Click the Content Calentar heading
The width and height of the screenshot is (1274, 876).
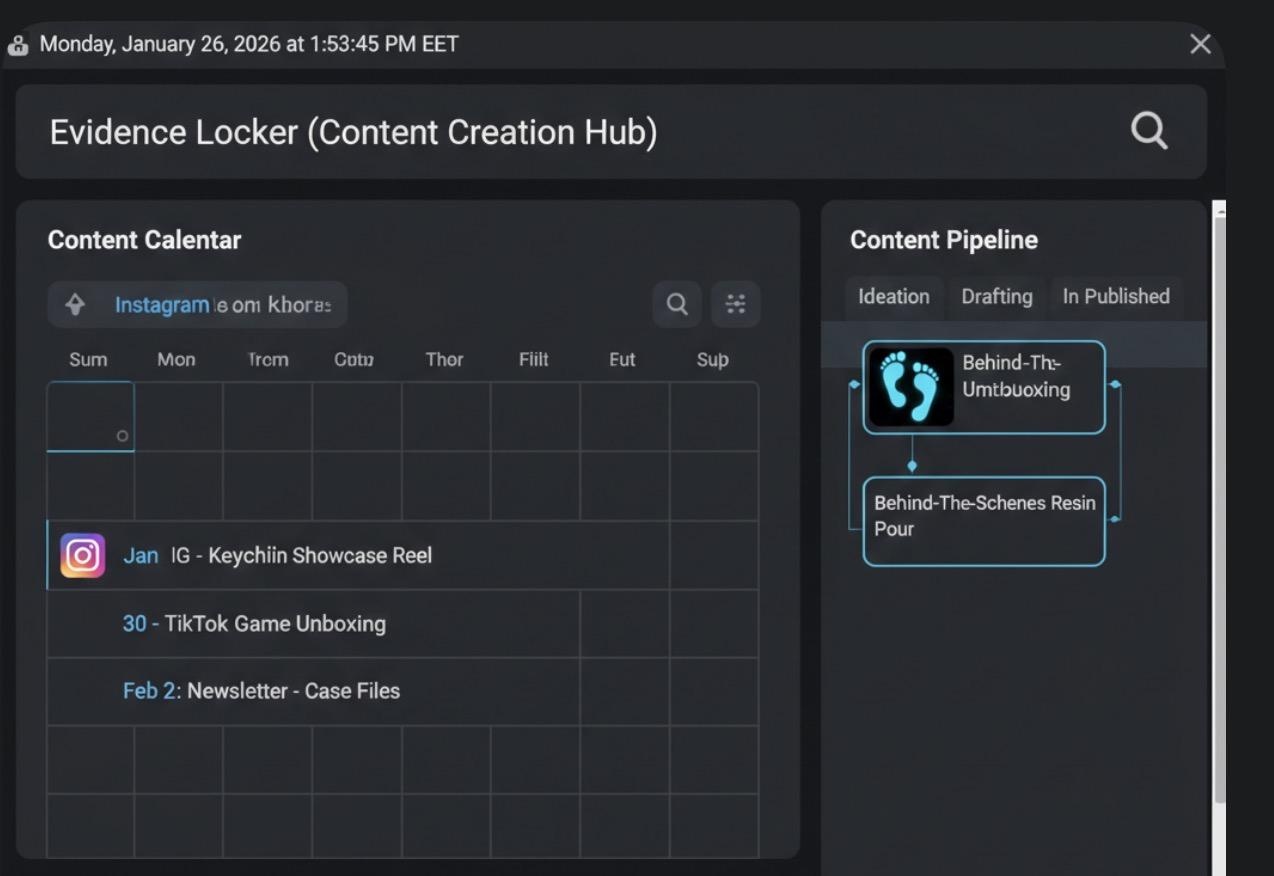(144, 240)
